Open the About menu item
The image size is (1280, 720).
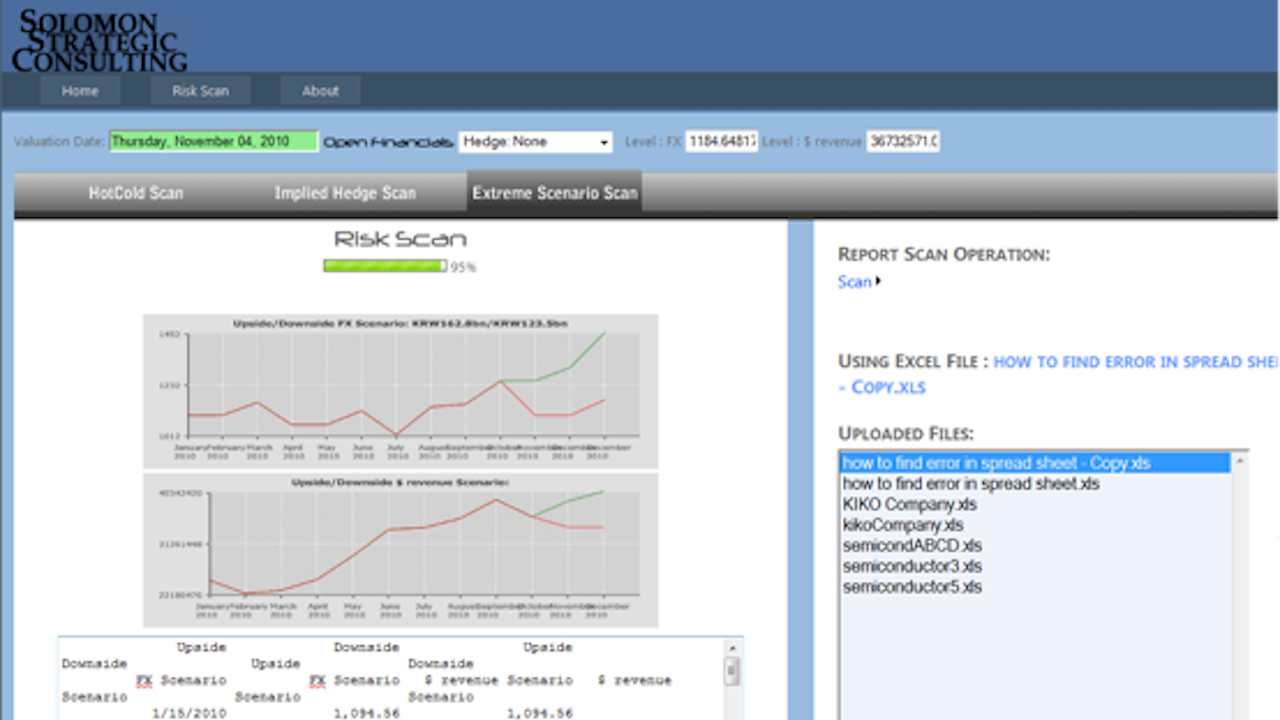(x=320, y=91)
